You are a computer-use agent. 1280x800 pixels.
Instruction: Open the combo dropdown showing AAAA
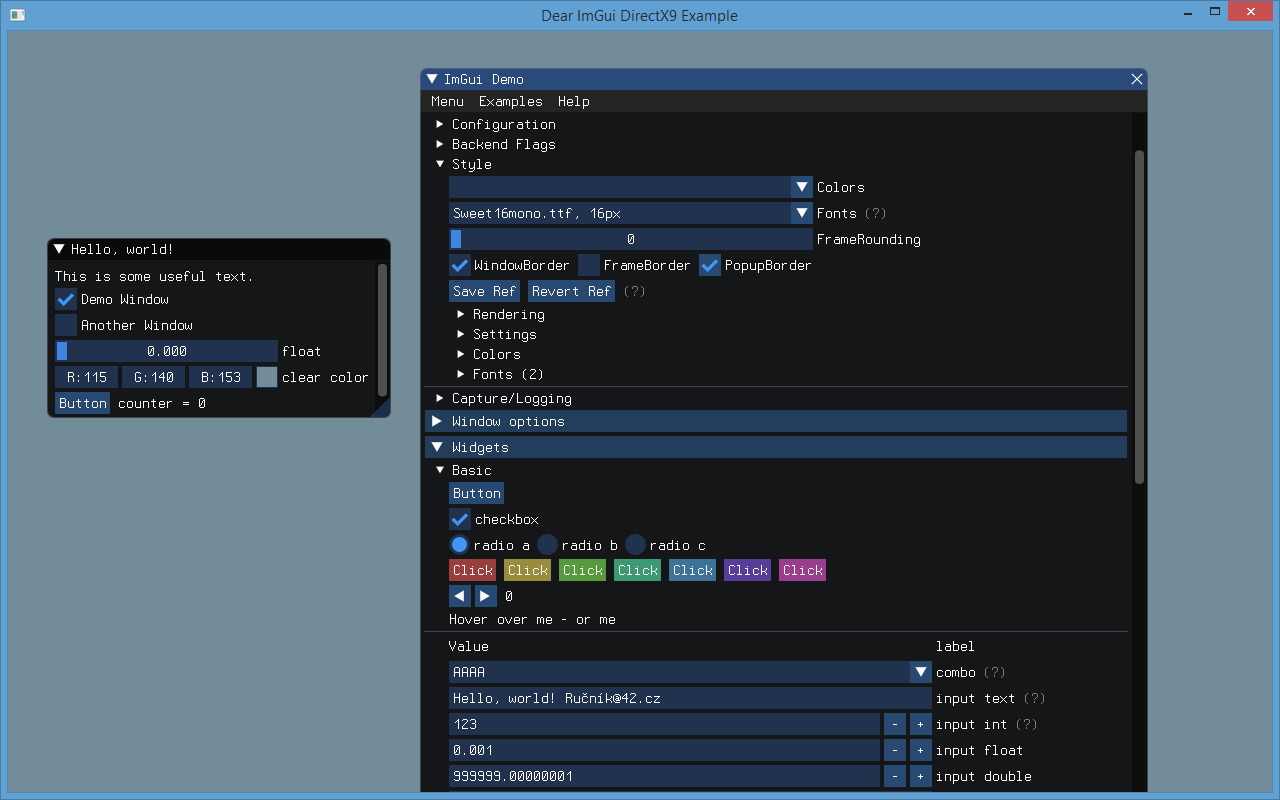pyautogui.click(x=919, y=672)
